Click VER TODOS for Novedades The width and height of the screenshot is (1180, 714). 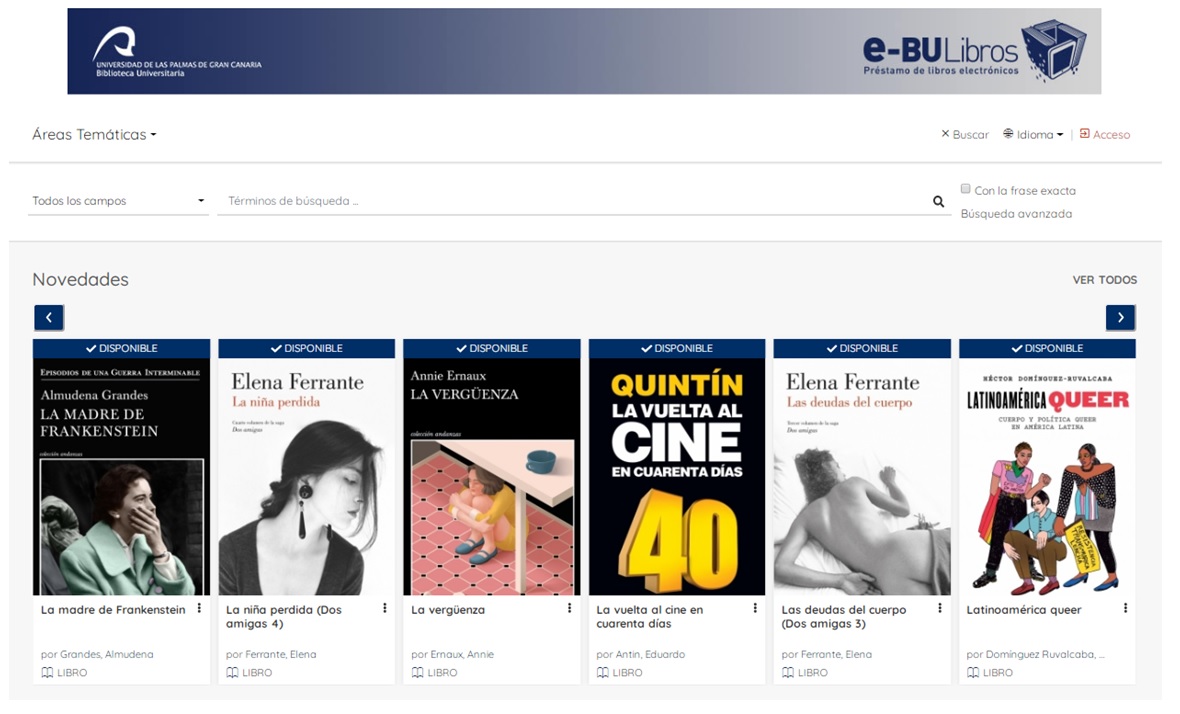coord(1105,280)
